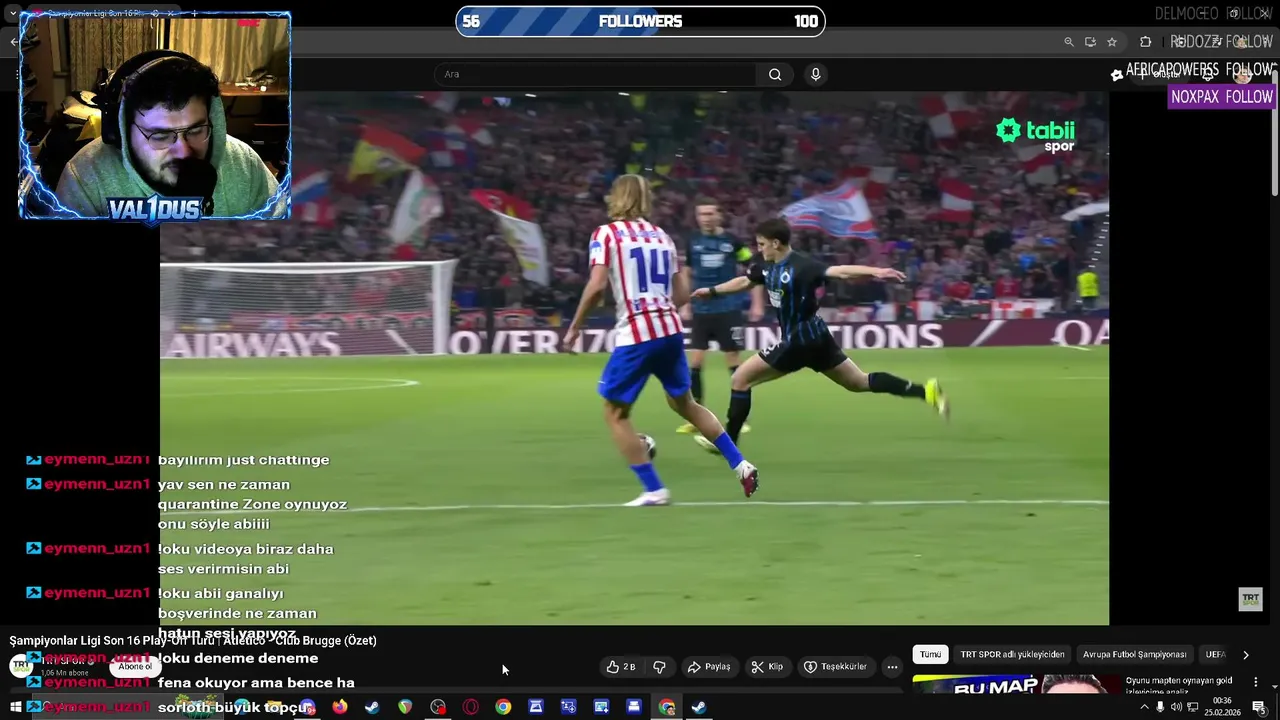
Task: Show hidden tray icons chevron
Action: click(x=1144, y=707)
